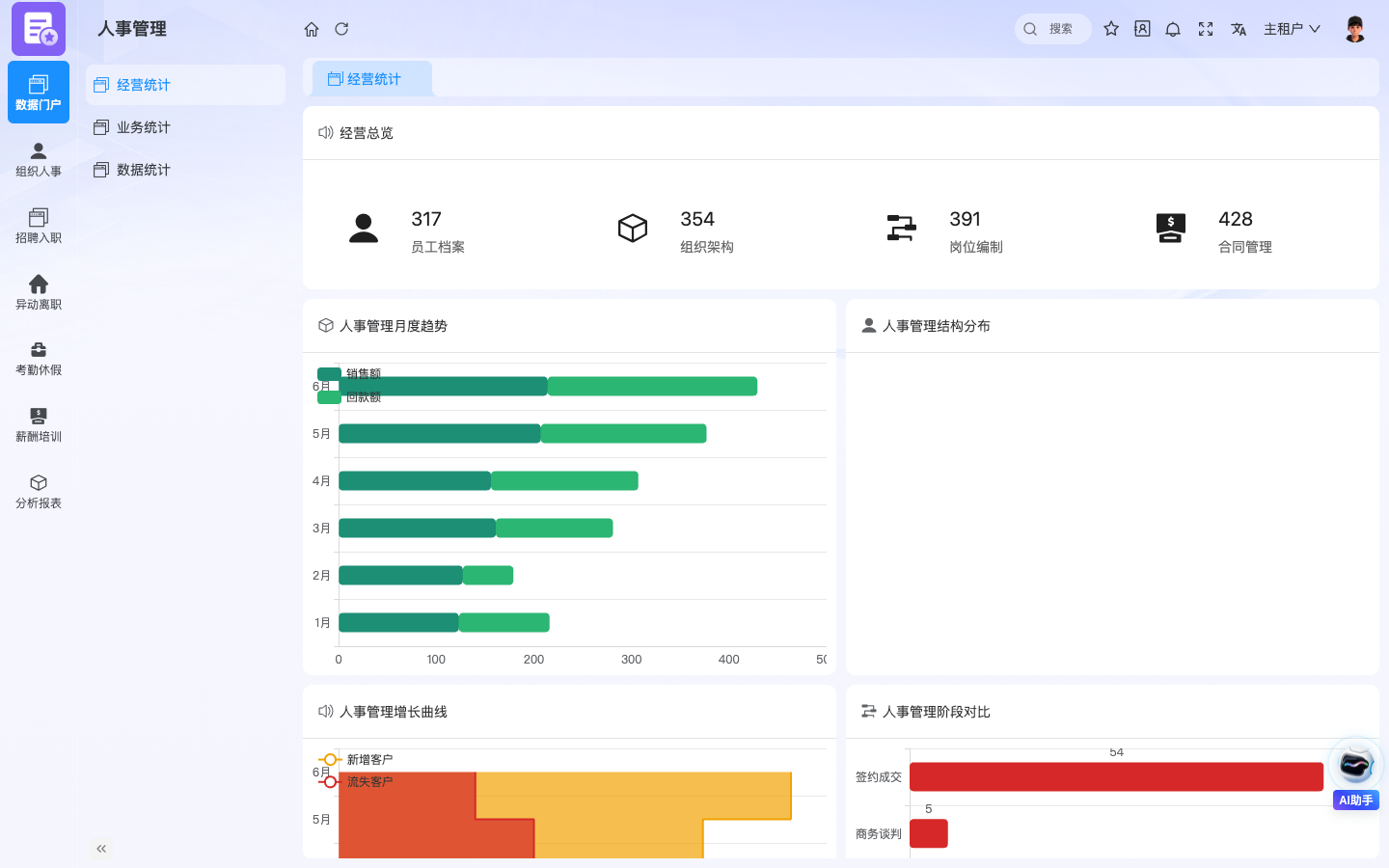1389x868 pixels.
Task: Click the app logo in the corner
Action: click(39, 29)
